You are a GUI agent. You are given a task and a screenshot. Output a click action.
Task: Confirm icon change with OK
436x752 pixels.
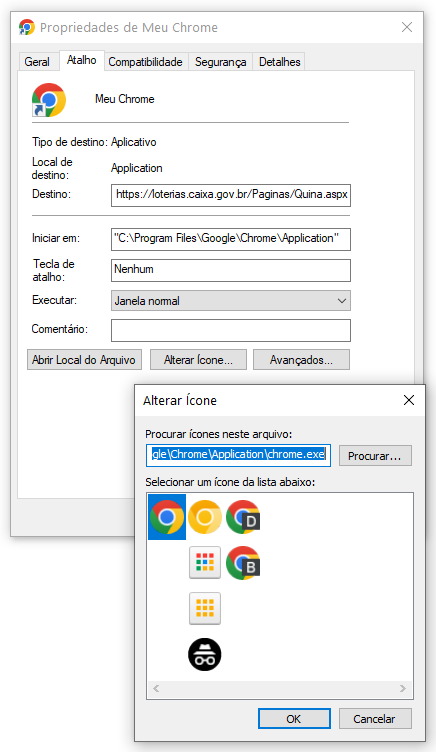tap(294, 718)
